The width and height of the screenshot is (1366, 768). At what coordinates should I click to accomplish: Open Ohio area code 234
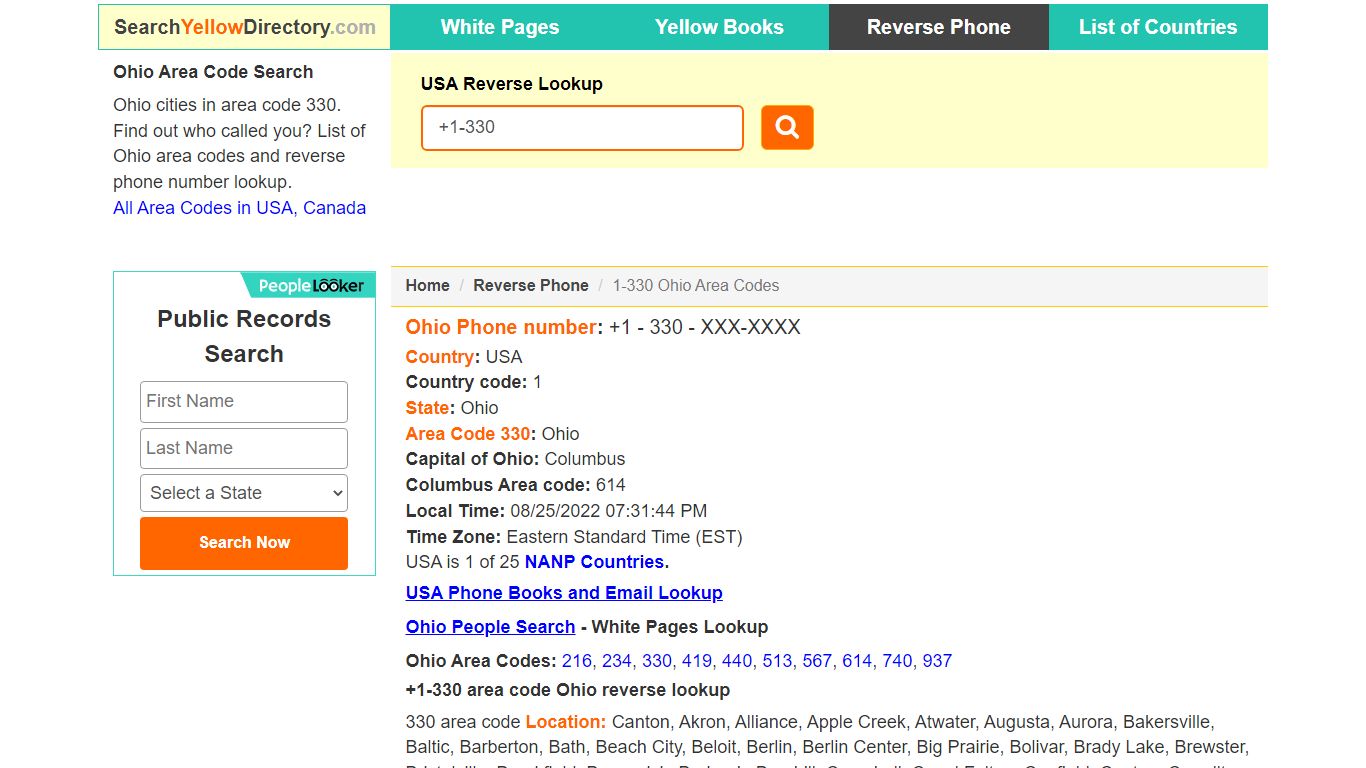coord(617,661)
